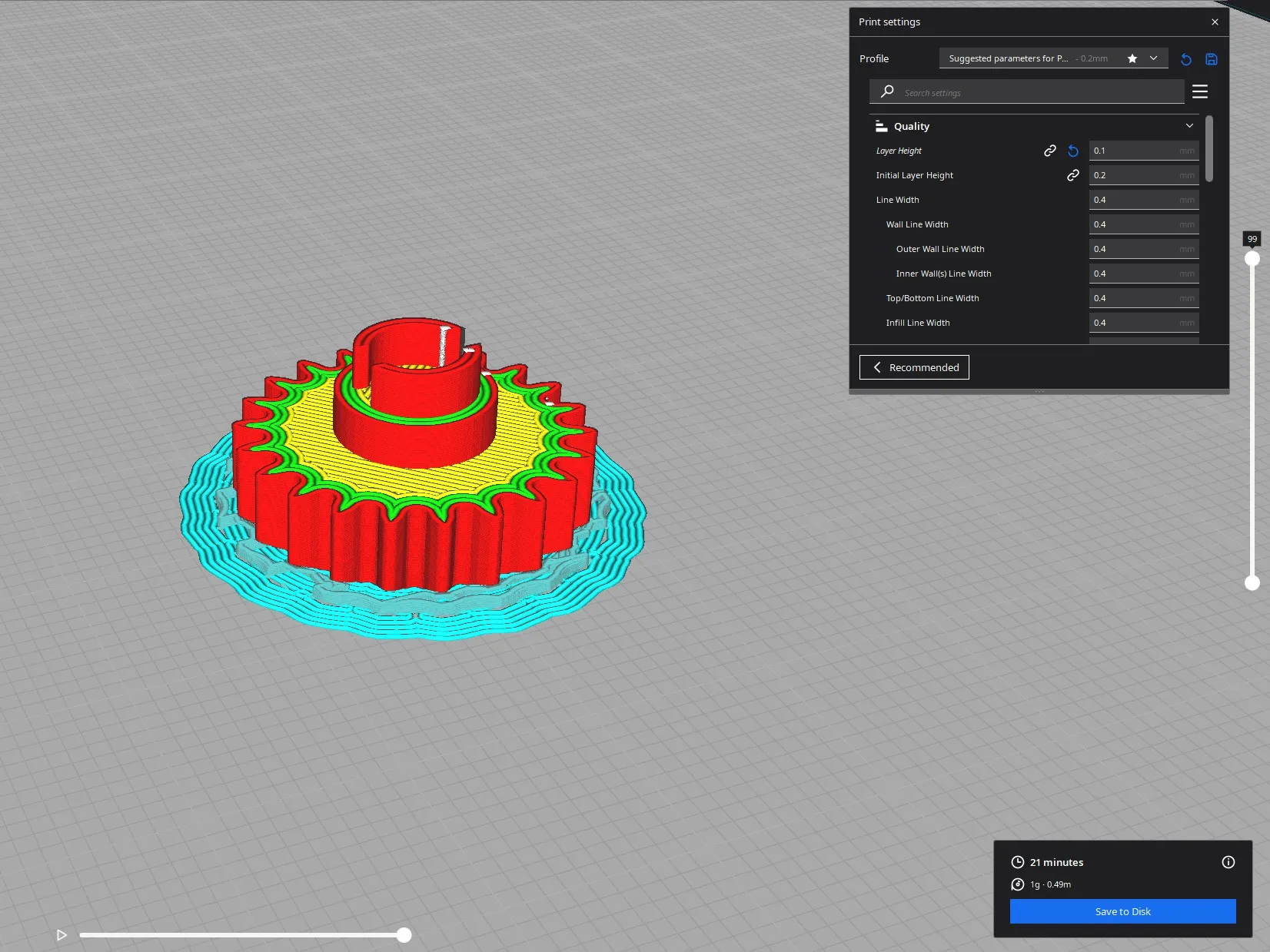Viewport: 1270px width, 952px height.
Task: Click the reset profile changes arrow icon
Action: coord(1185,59)
